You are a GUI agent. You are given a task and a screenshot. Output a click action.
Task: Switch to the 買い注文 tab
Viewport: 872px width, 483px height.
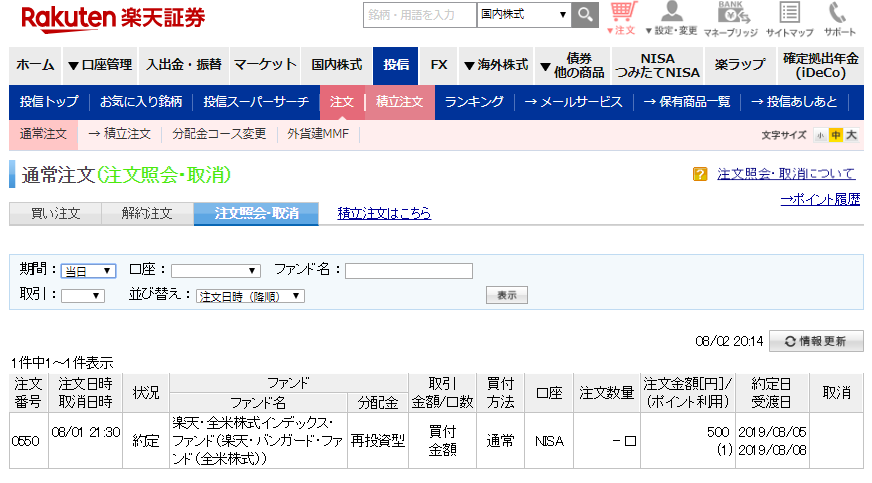pyautogui.click(x=55, y=213)
